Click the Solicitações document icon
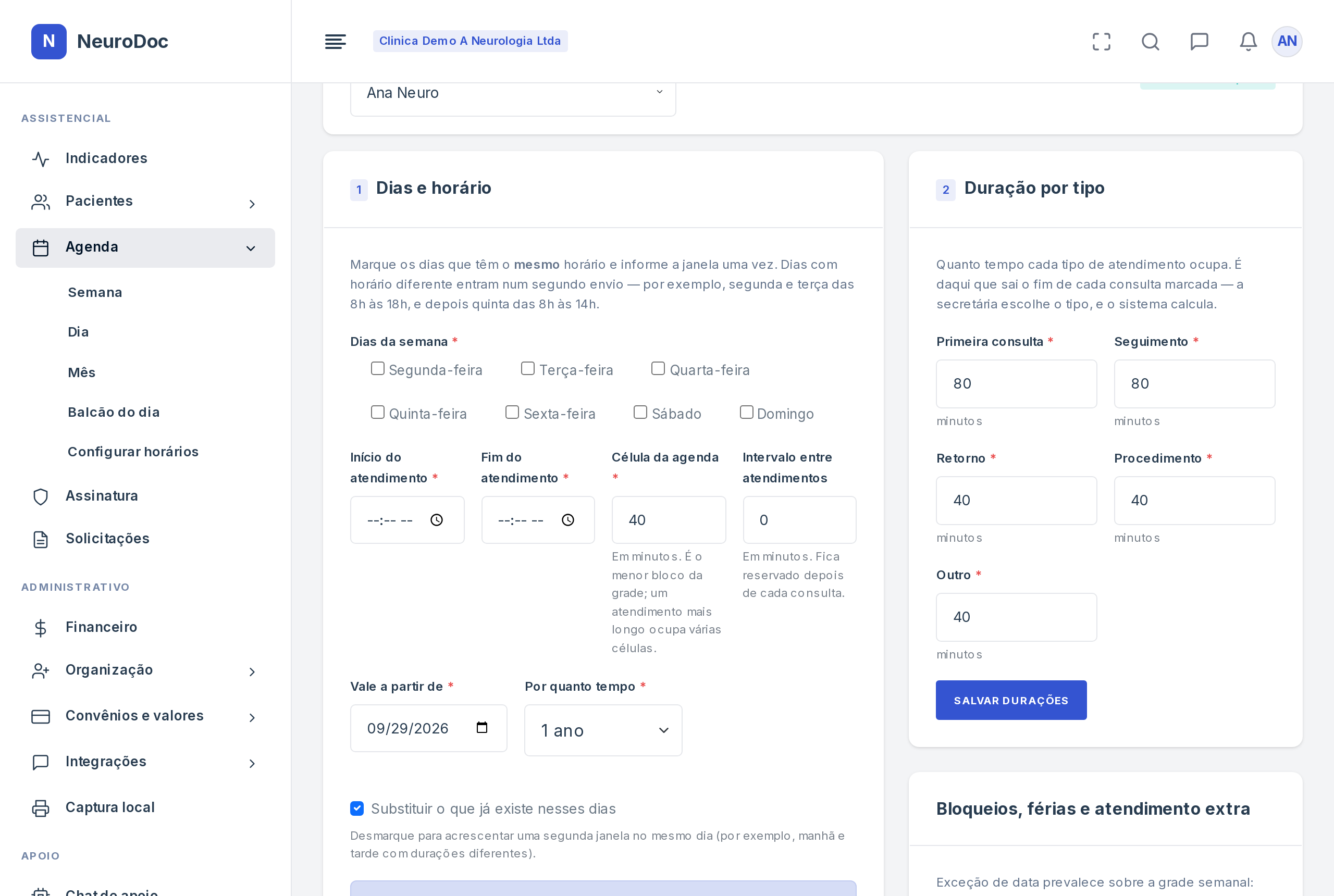1334x896 pixels. [x=41, y=540]
